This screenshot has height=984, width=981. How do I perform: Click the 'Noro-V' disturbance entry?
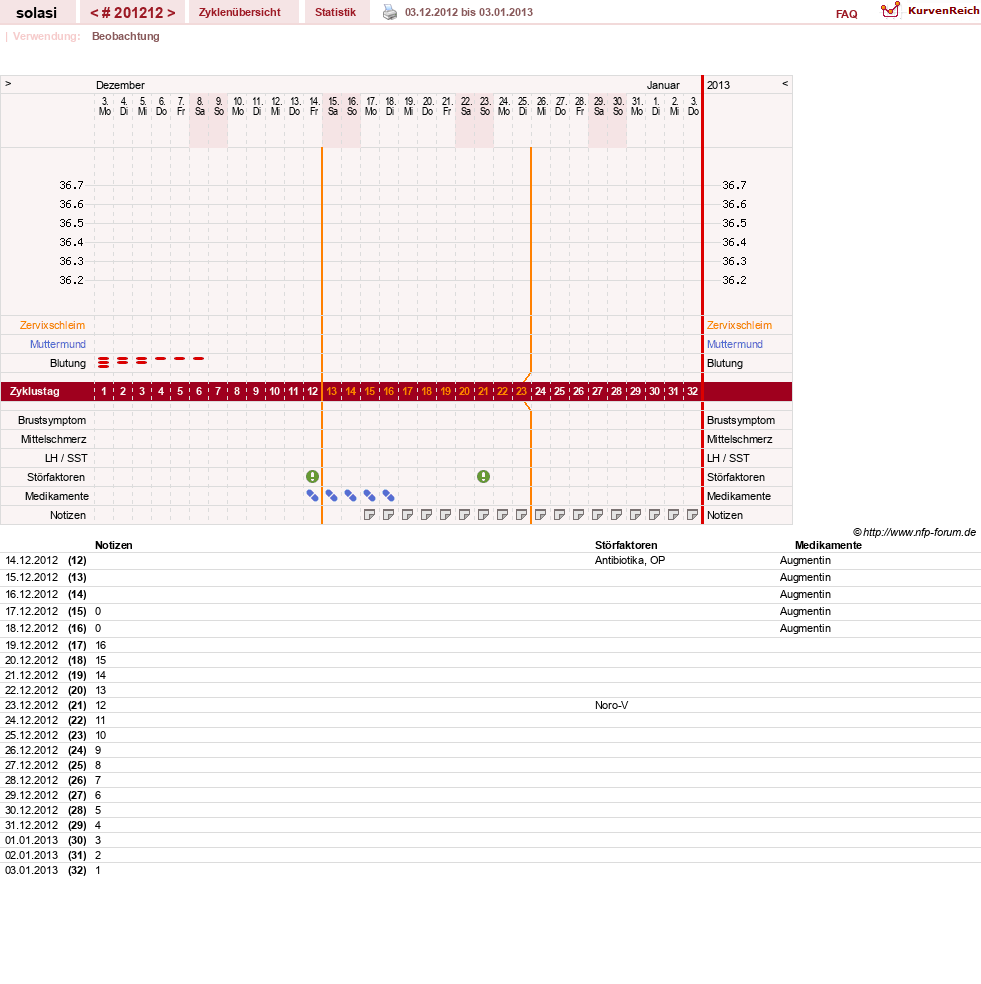[611, 705]
